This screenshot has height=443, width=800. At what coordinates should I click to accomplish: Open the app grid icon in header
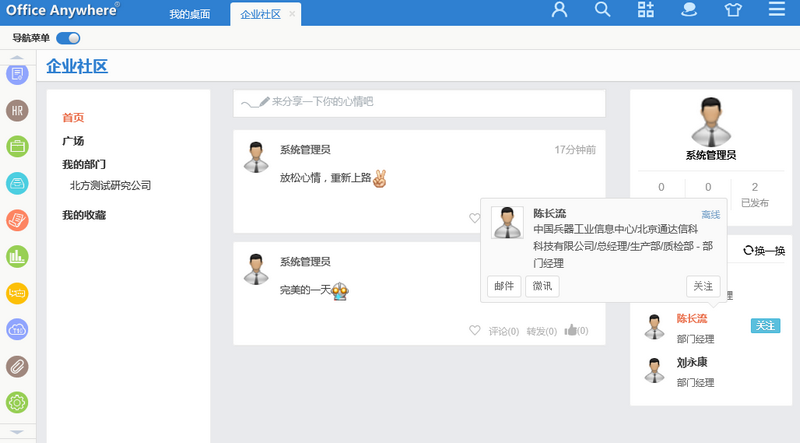(646, 11)
